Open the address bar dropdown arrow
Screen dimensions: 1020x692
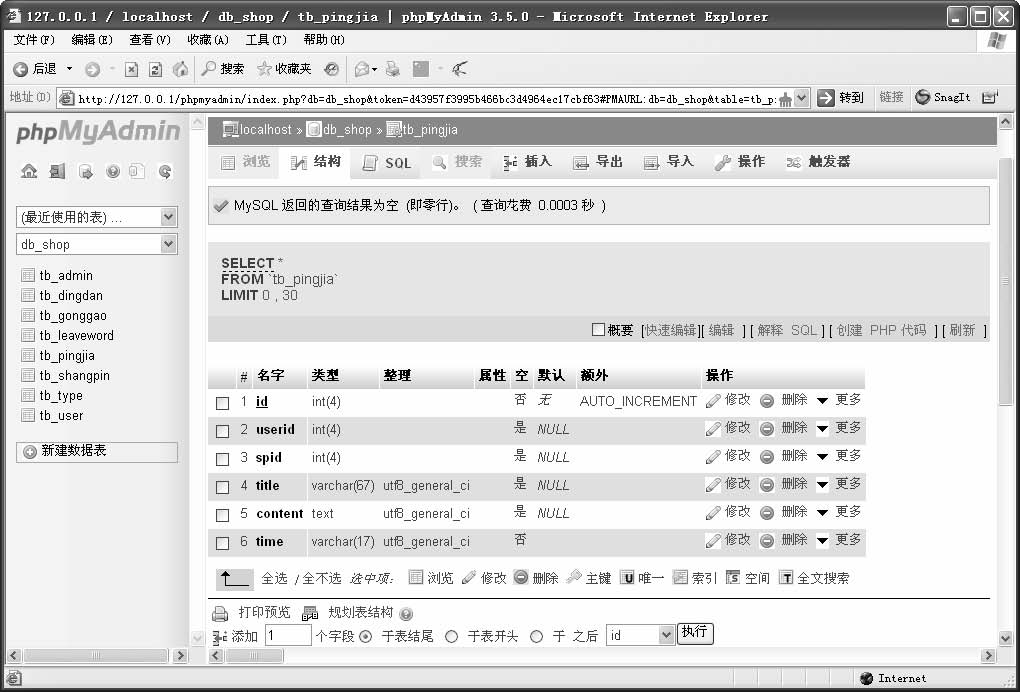point(802,98)
